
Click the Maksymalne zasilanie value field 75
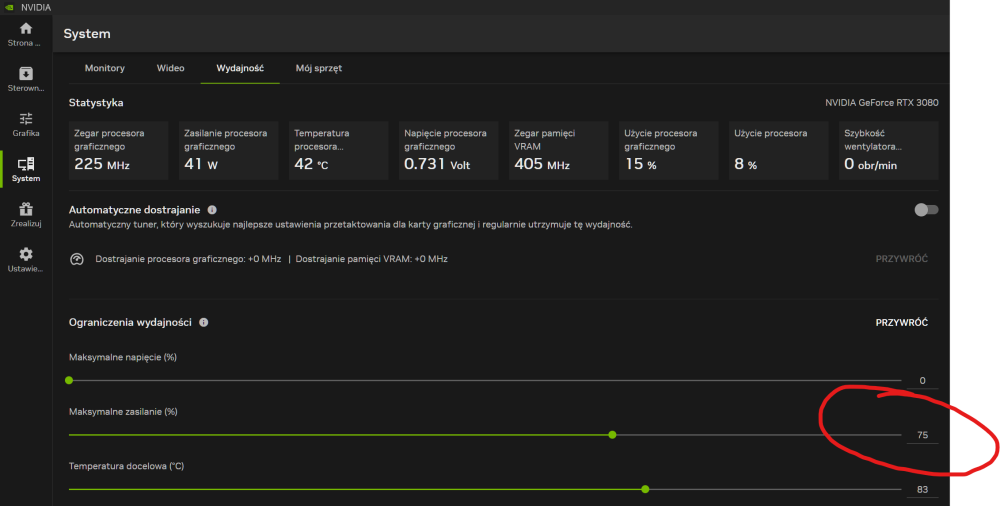tap(921, 435)
